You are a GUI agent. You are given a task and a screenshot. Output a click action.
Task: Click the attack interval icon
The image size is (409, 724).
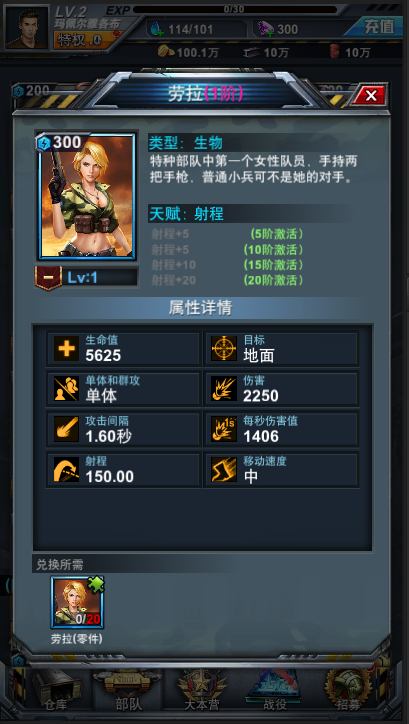point(66,429)
